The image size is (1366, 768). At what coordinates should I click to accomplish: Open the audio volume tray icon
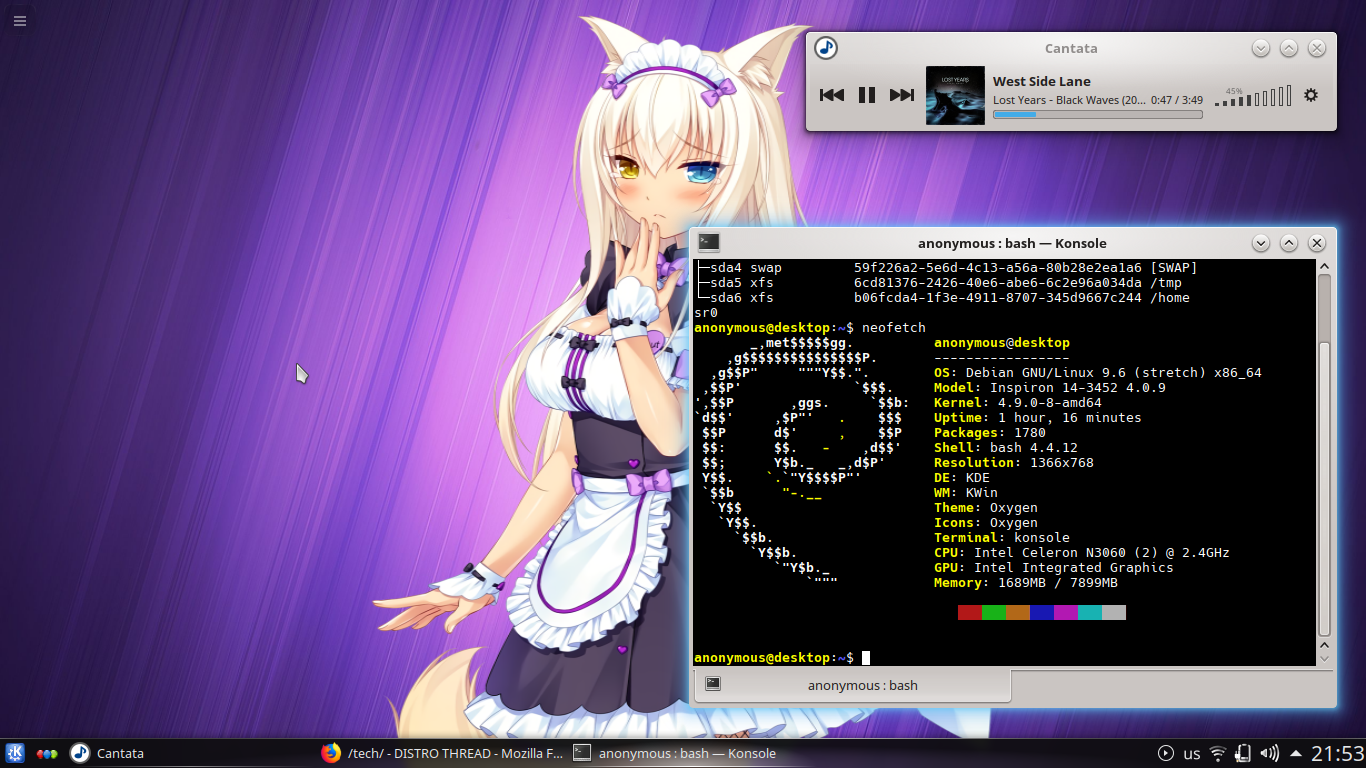tap(1270, 753)
